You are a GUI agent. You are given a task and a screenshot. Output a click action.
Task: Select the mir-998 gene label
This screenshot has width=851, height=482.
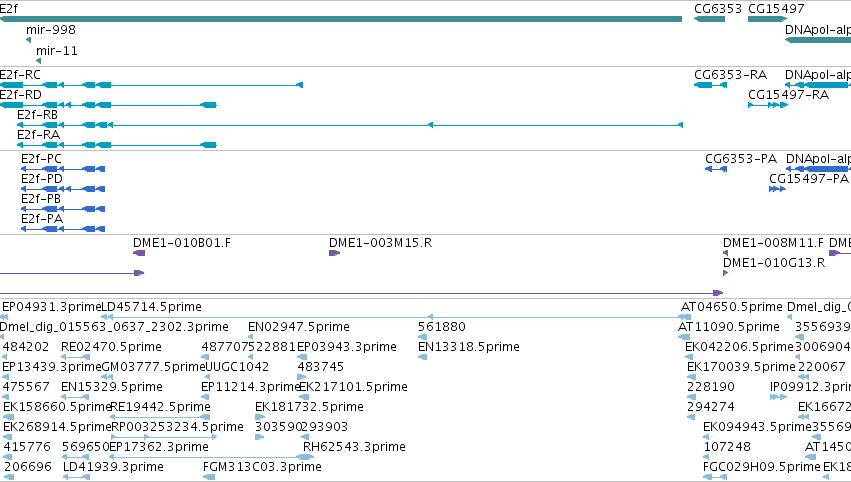(x=51, y=30)
